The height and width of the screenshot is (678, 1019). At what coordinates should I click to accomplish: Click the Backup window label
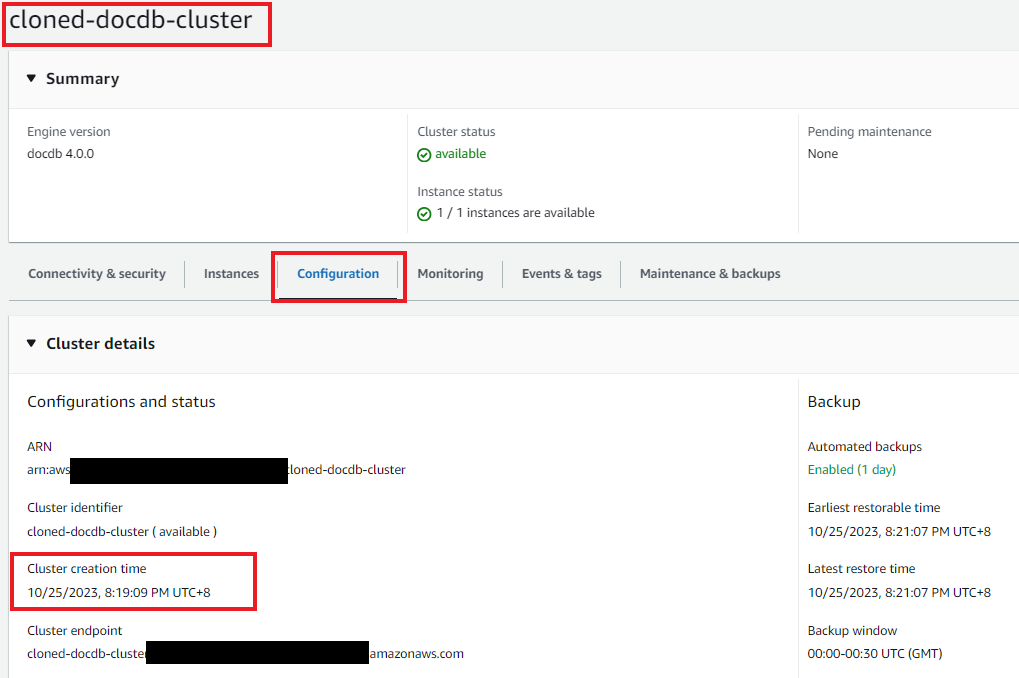tap(852, 631)
